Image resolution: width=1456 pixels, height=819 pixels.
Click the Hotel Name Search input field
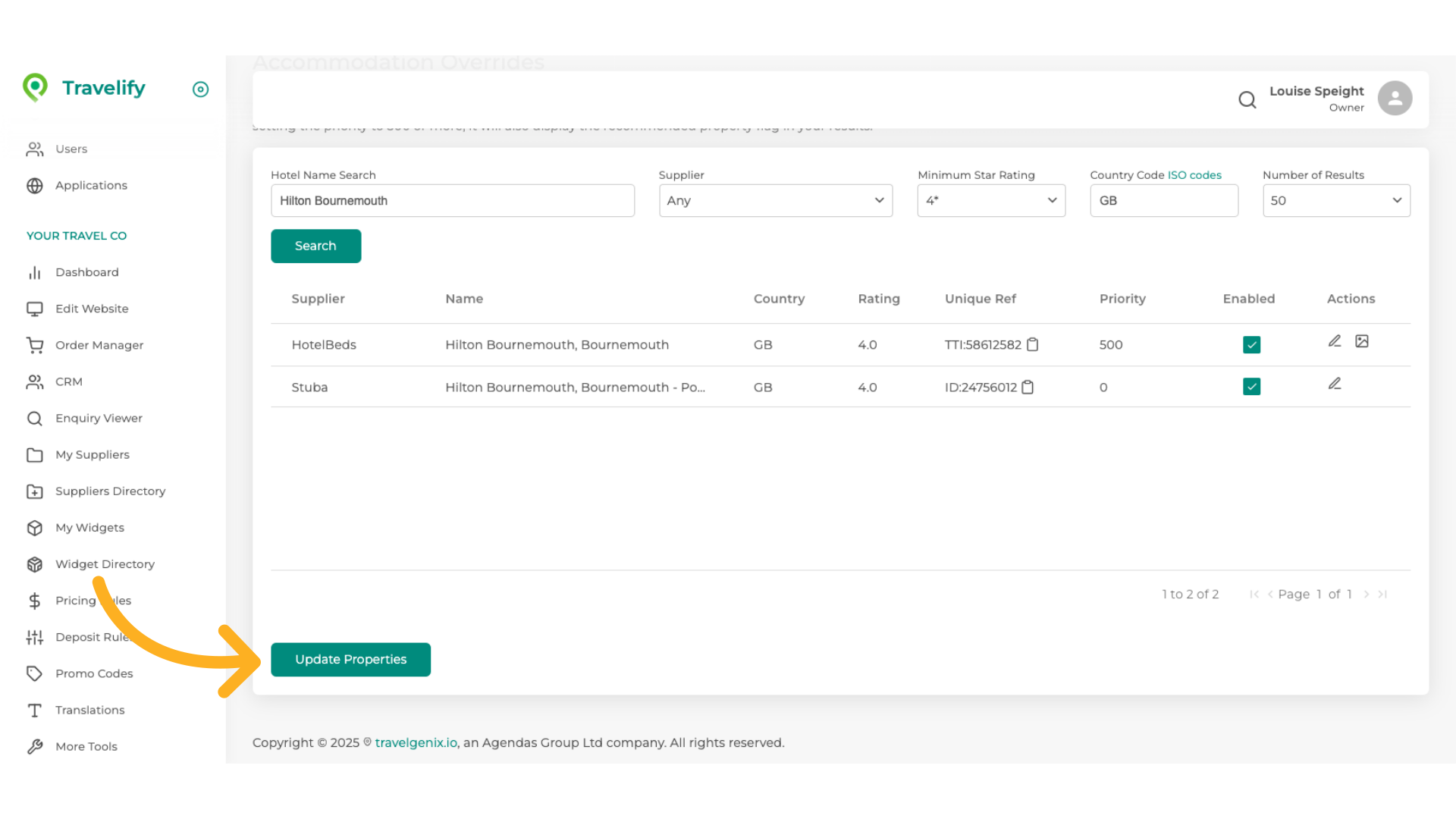452,201
